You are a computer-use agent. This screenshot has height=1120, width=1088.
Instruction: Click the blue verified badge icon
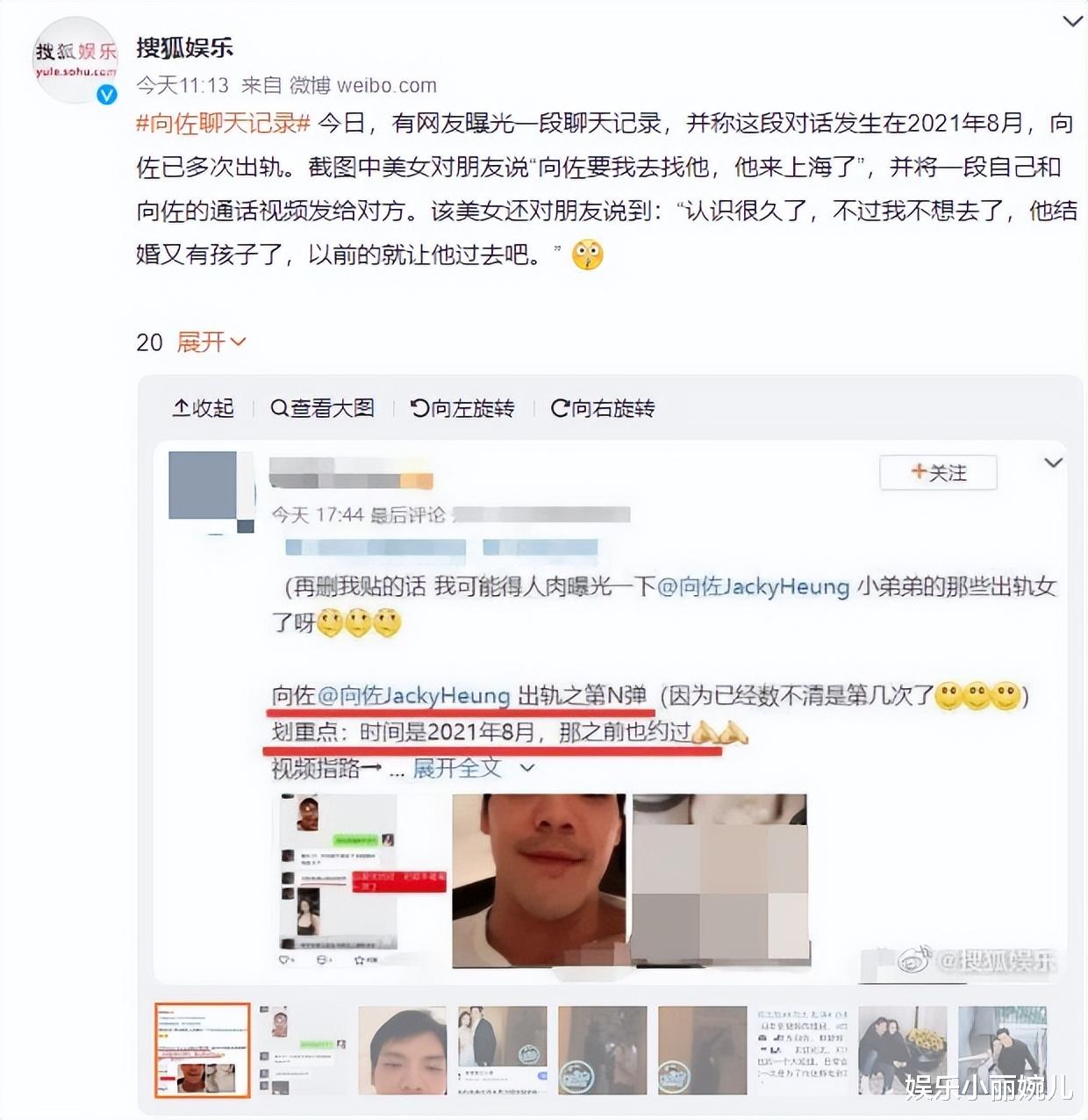[107, 95]
